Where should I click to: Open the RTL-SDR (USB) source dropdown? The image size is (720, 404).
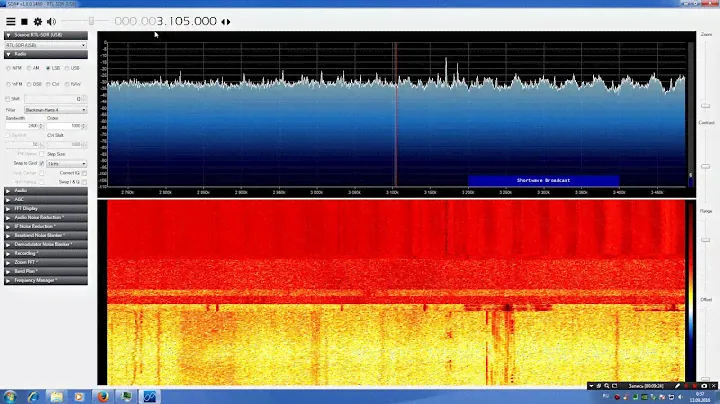(x=45, y=45)
